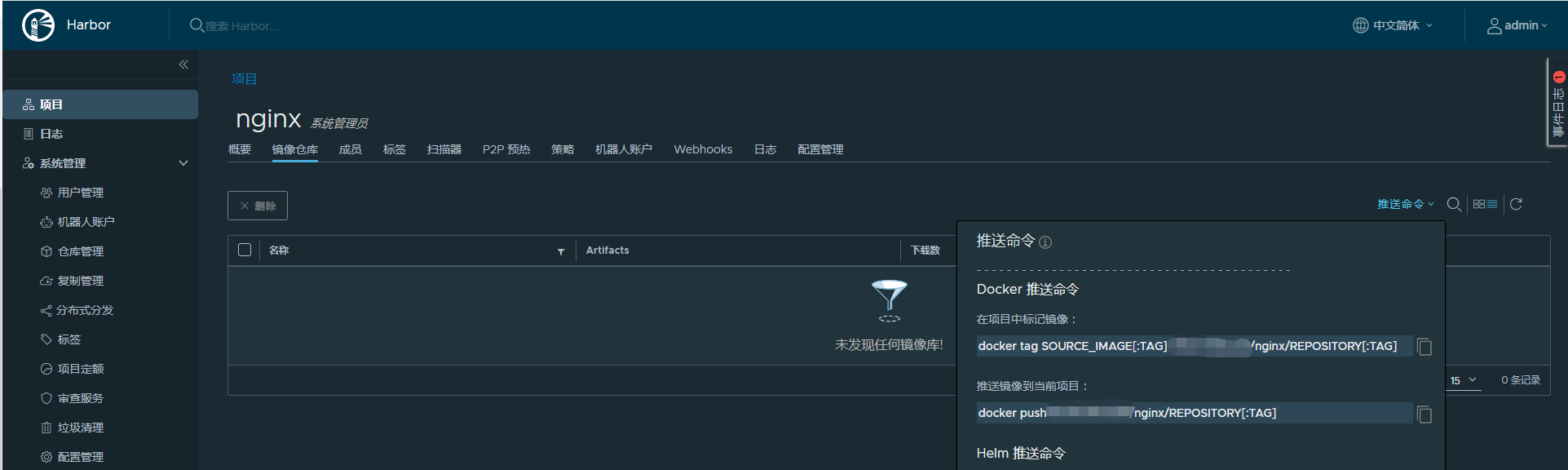1568x470 pixels.
Task: Click the 用户管理 users icon
Action: pos(46,193)
